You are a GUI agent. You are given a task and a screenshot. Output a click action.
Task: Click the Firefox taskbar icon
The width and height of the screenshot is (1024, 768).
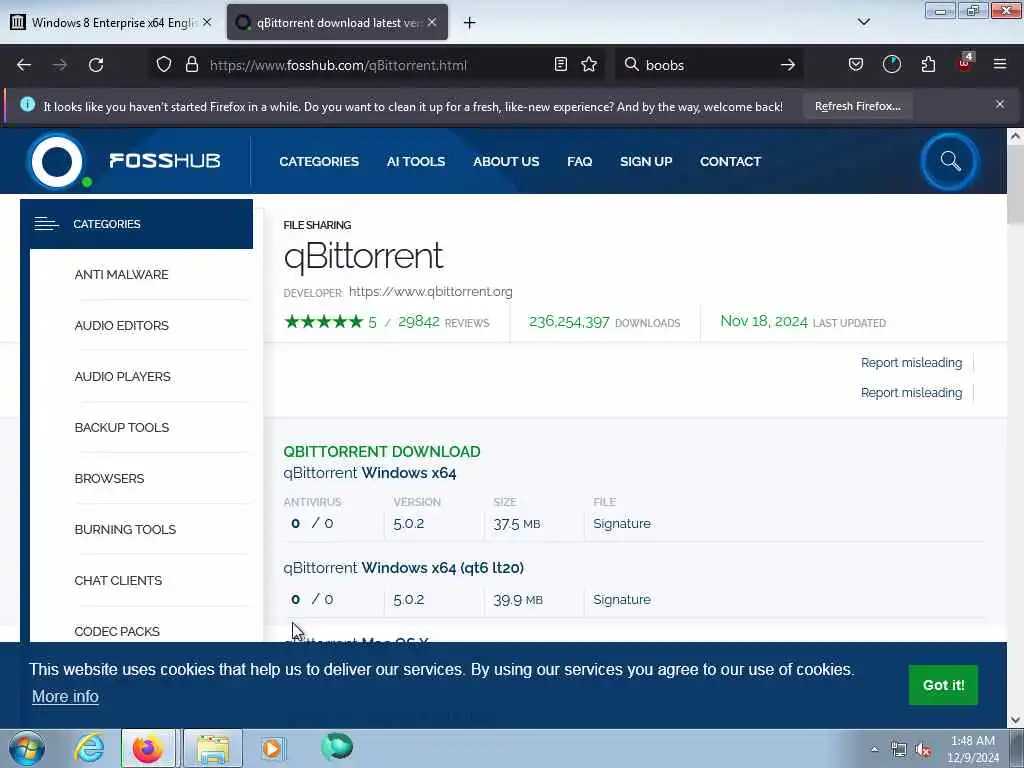click(148, 748)
